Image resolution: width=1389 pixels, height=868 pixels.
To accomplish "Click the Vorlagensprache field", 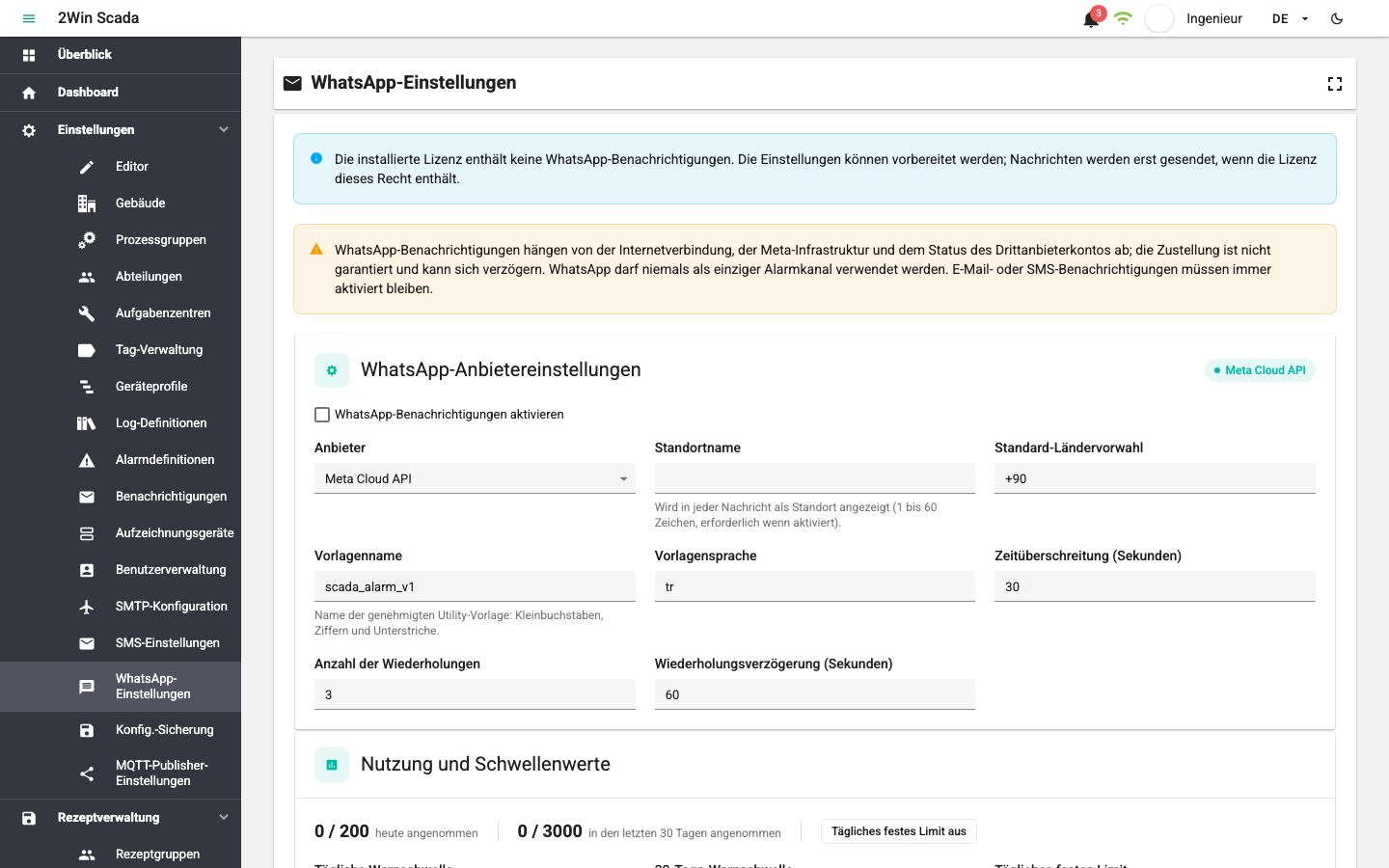I will point(815,586).
